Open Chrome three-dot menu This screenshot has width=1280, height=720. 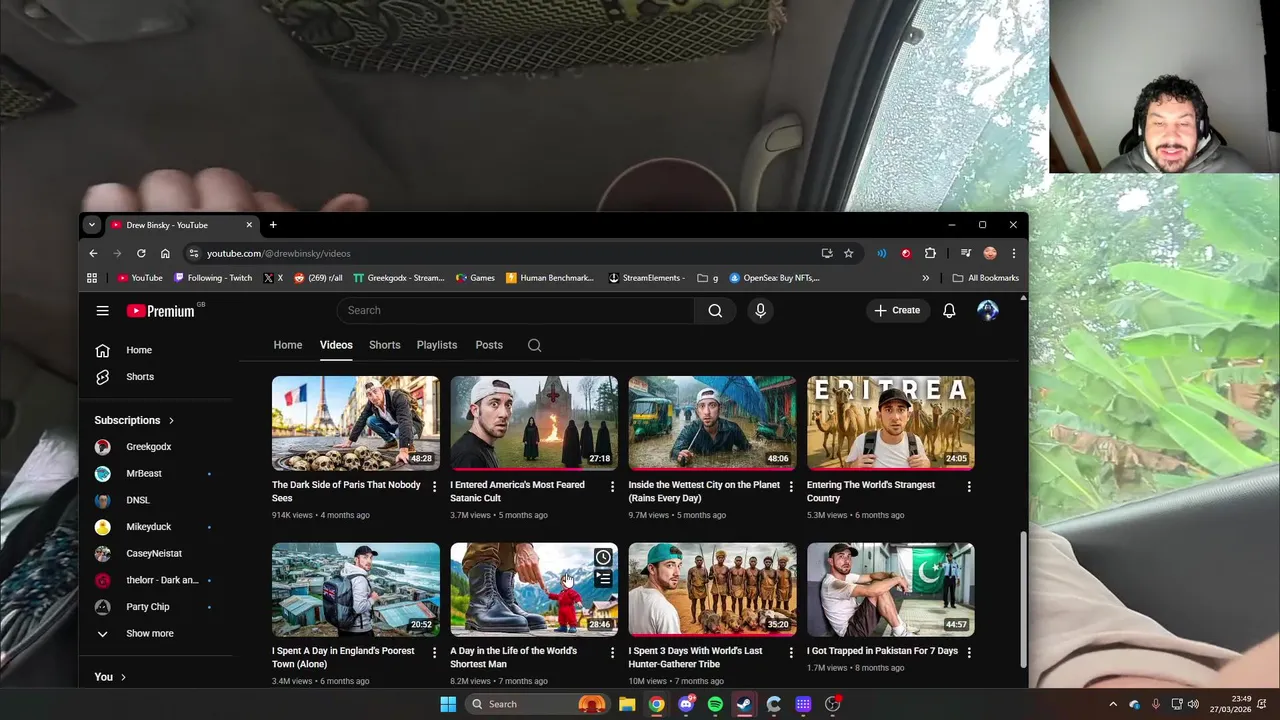[x=1013, y=254]
